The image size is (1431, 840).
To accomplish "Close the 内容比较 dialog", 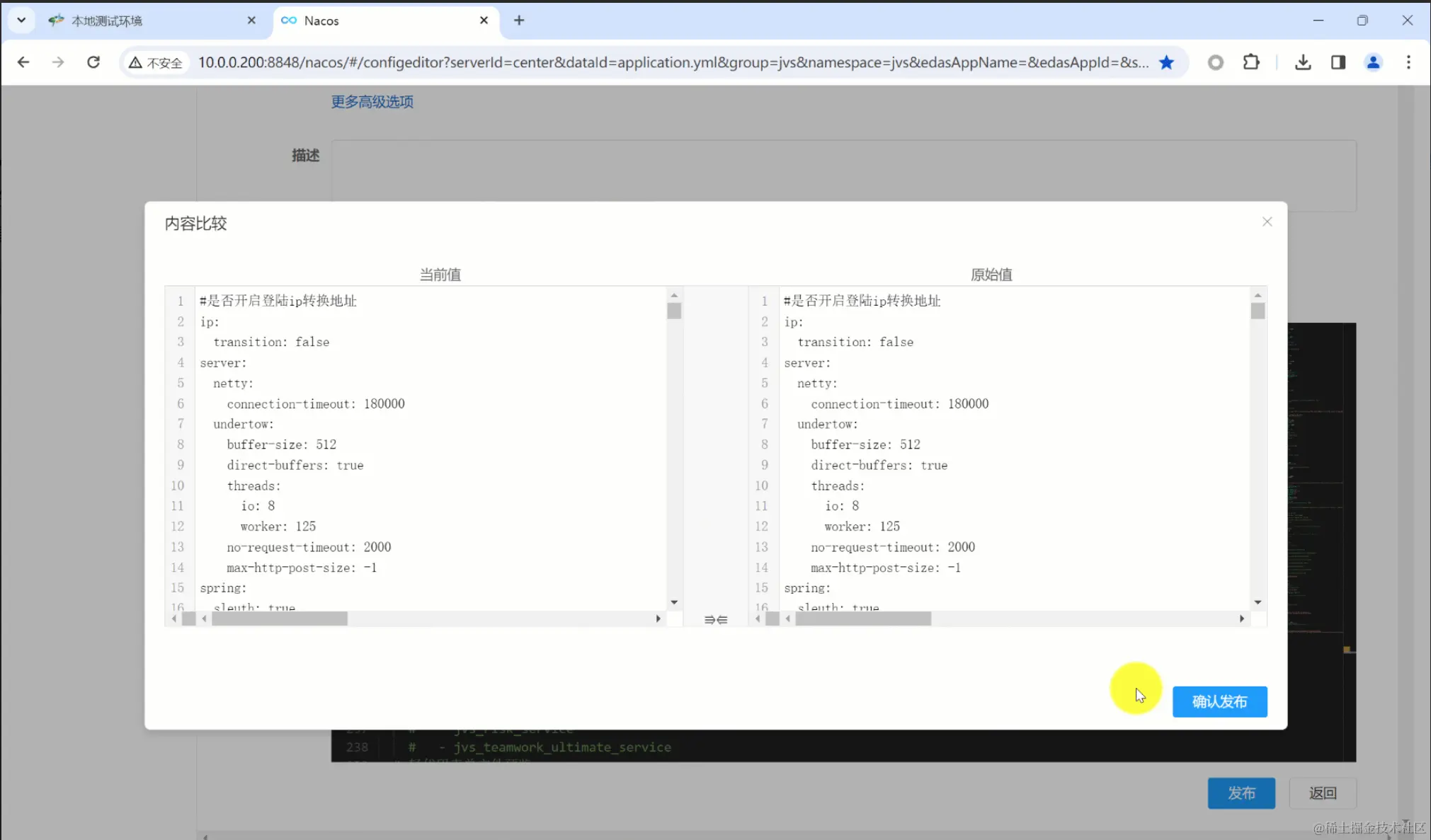I will point(1267,222).
